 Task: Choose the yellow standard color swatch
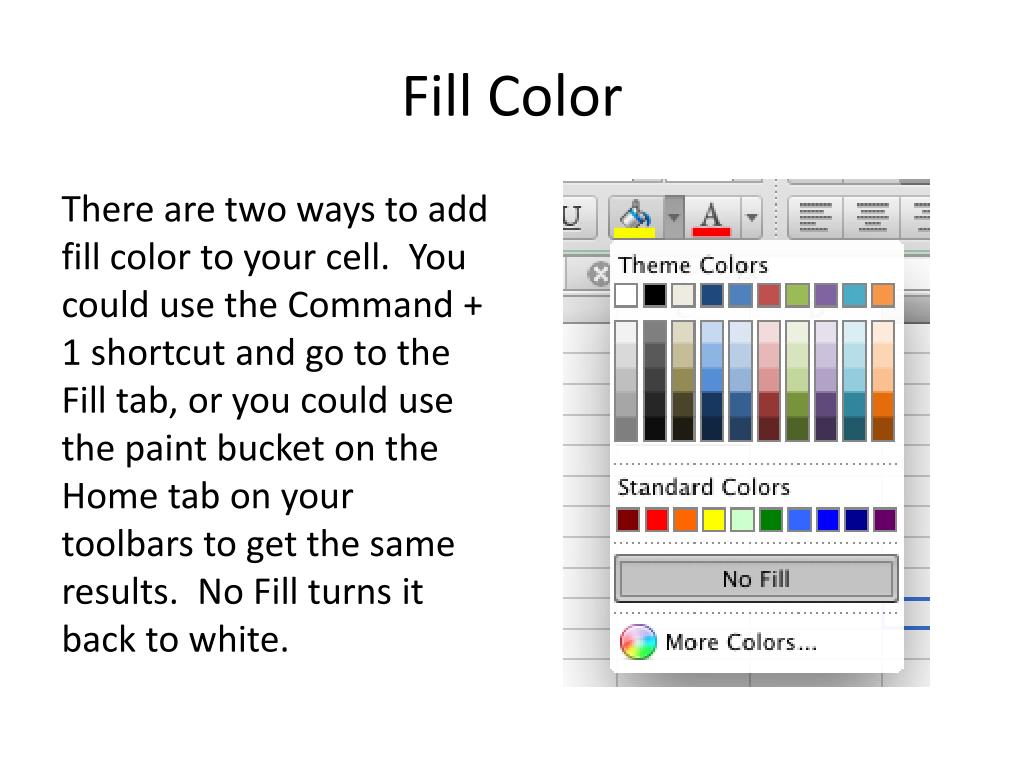click(714, 520)
